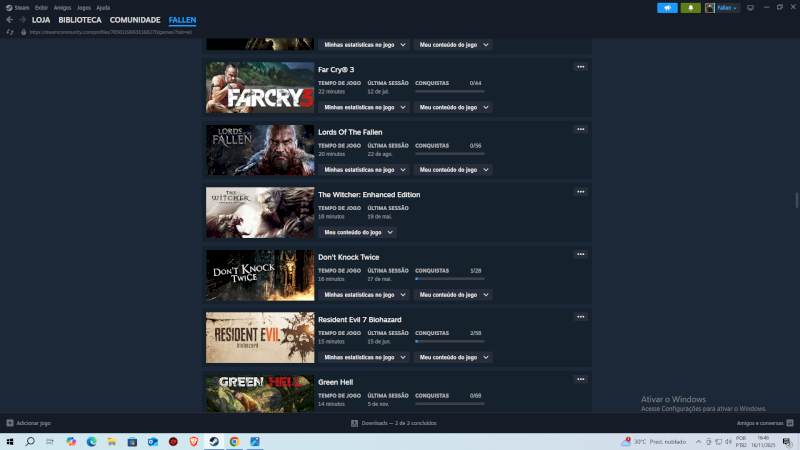800x450 pixels.
Task: Open the Fallen account dropdown
Action: tap(727, 8)
